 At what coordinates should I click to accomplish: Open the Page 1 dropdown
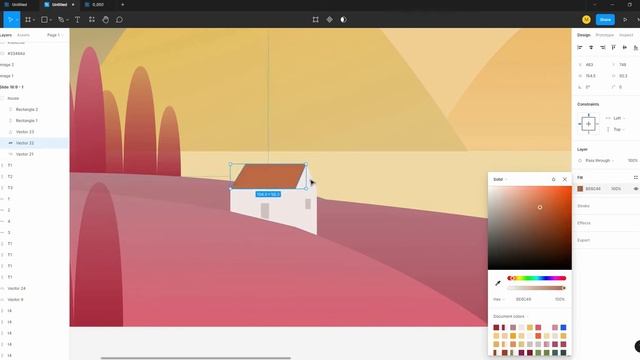click(x=55, y=35)
